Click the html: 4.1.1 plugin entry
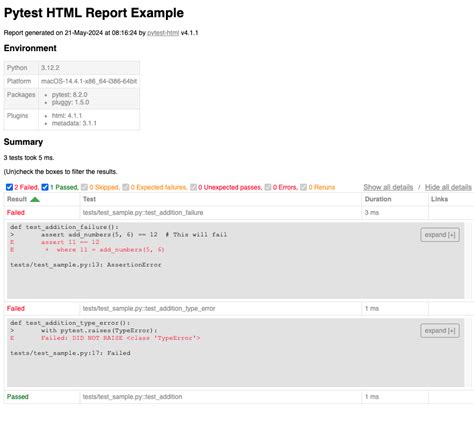Viewport: 474px width, 434px height. (x=67, y=116)
